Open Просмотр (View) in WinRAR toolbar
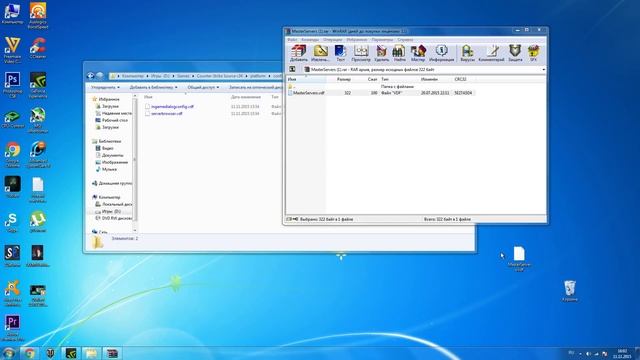 point(361,53)
